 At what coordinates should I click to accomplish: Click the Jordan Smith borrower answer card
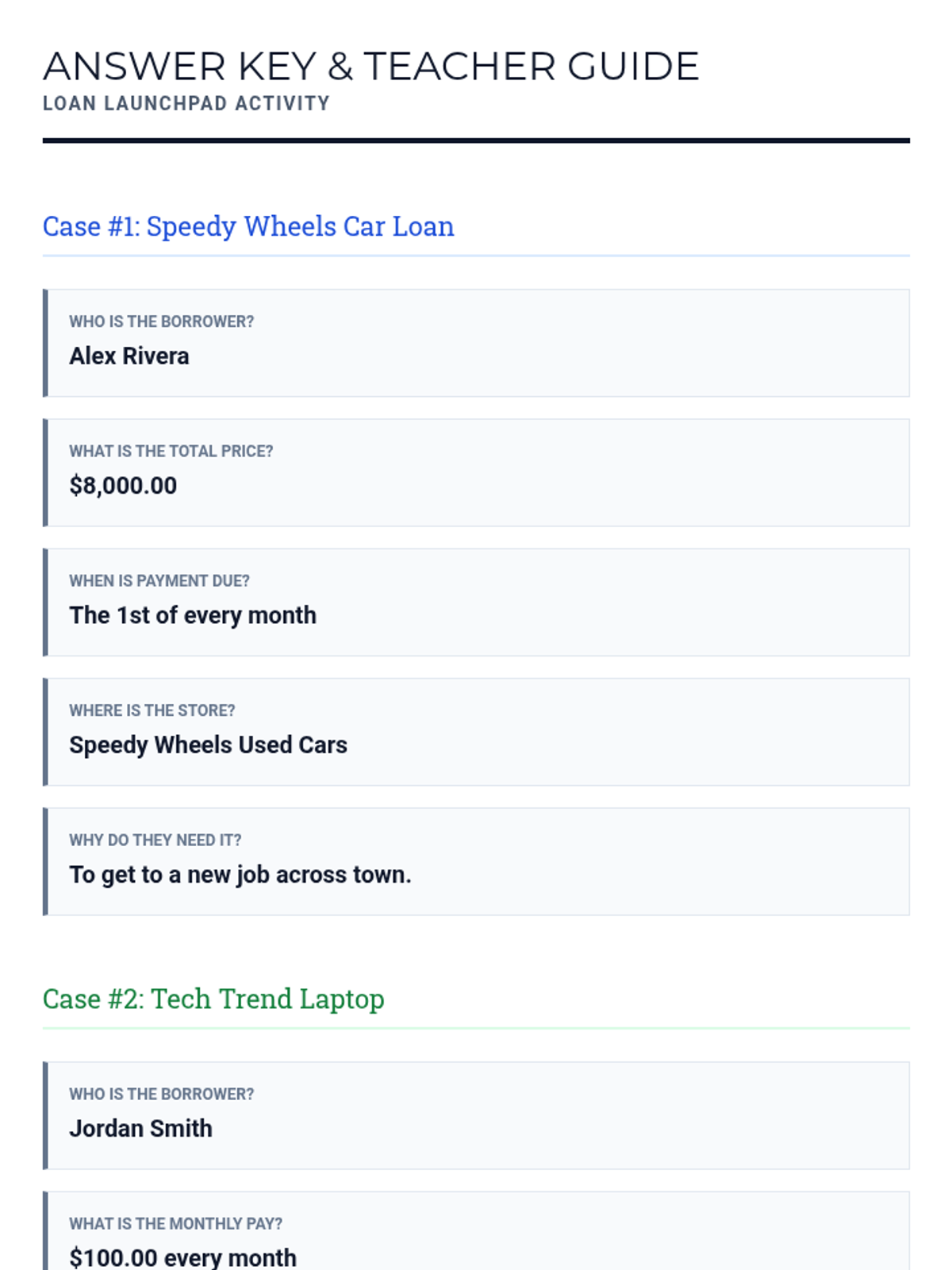pyautogui.click(x=476, y=1115)
